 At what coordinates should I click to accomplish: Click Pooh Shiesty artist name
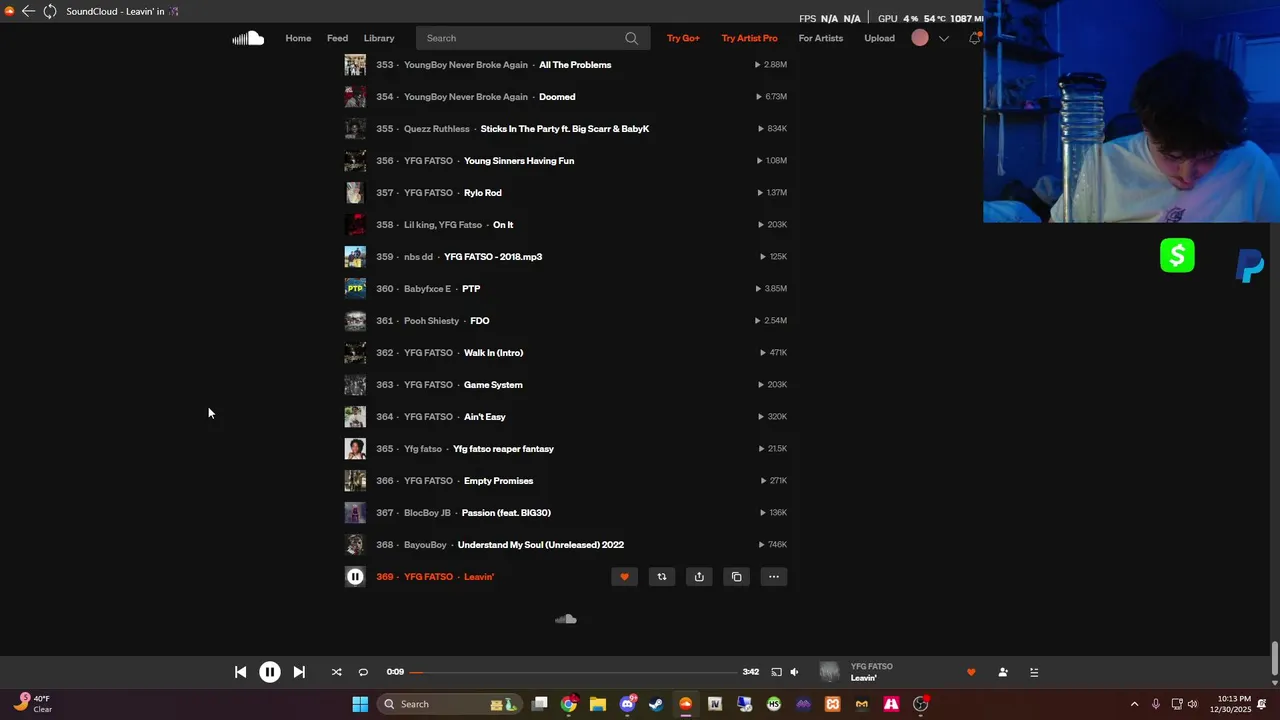pos(431,321)
